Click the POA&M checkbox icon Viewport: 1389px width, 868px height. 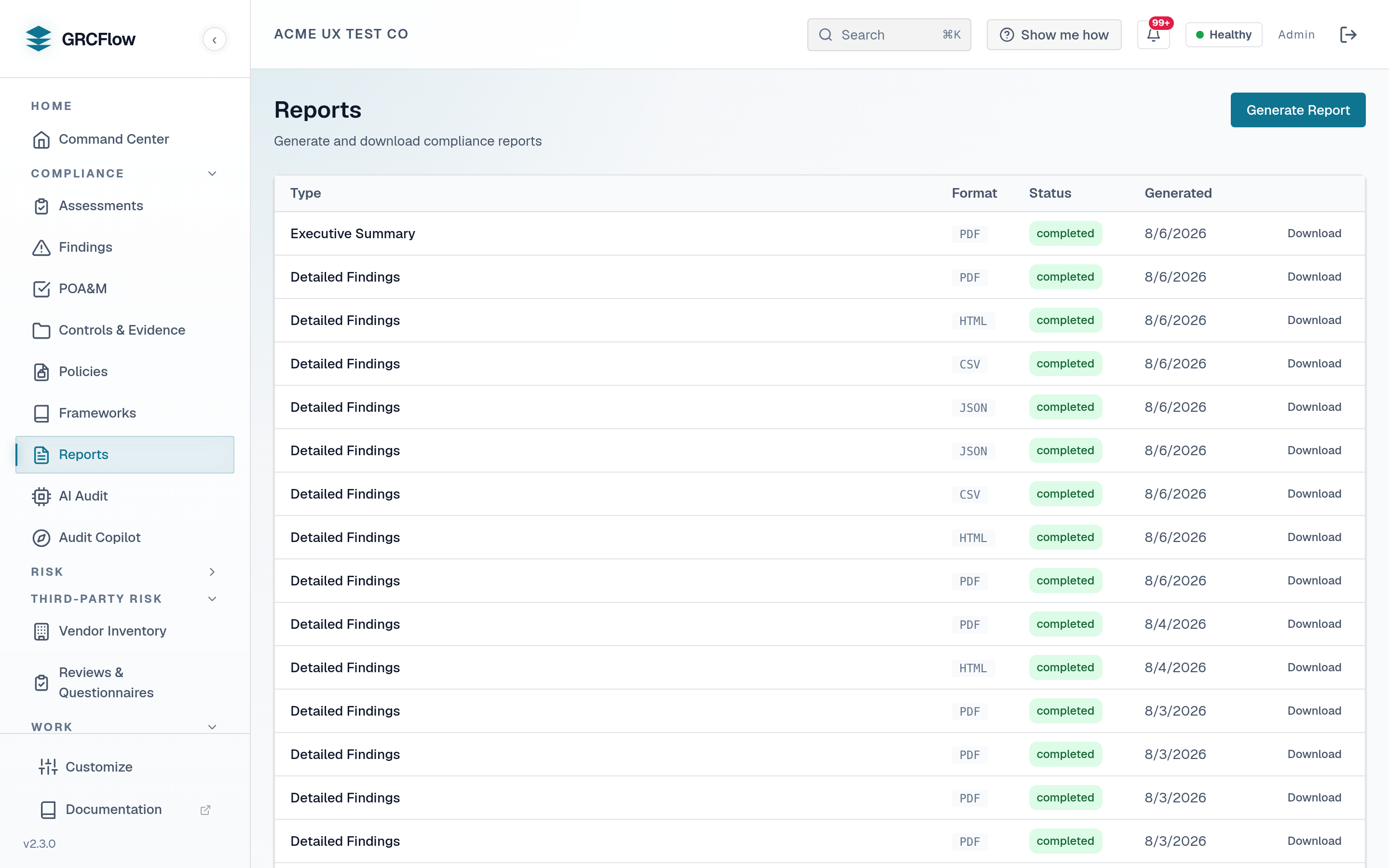pyautogui.click(x=41, y=289)
